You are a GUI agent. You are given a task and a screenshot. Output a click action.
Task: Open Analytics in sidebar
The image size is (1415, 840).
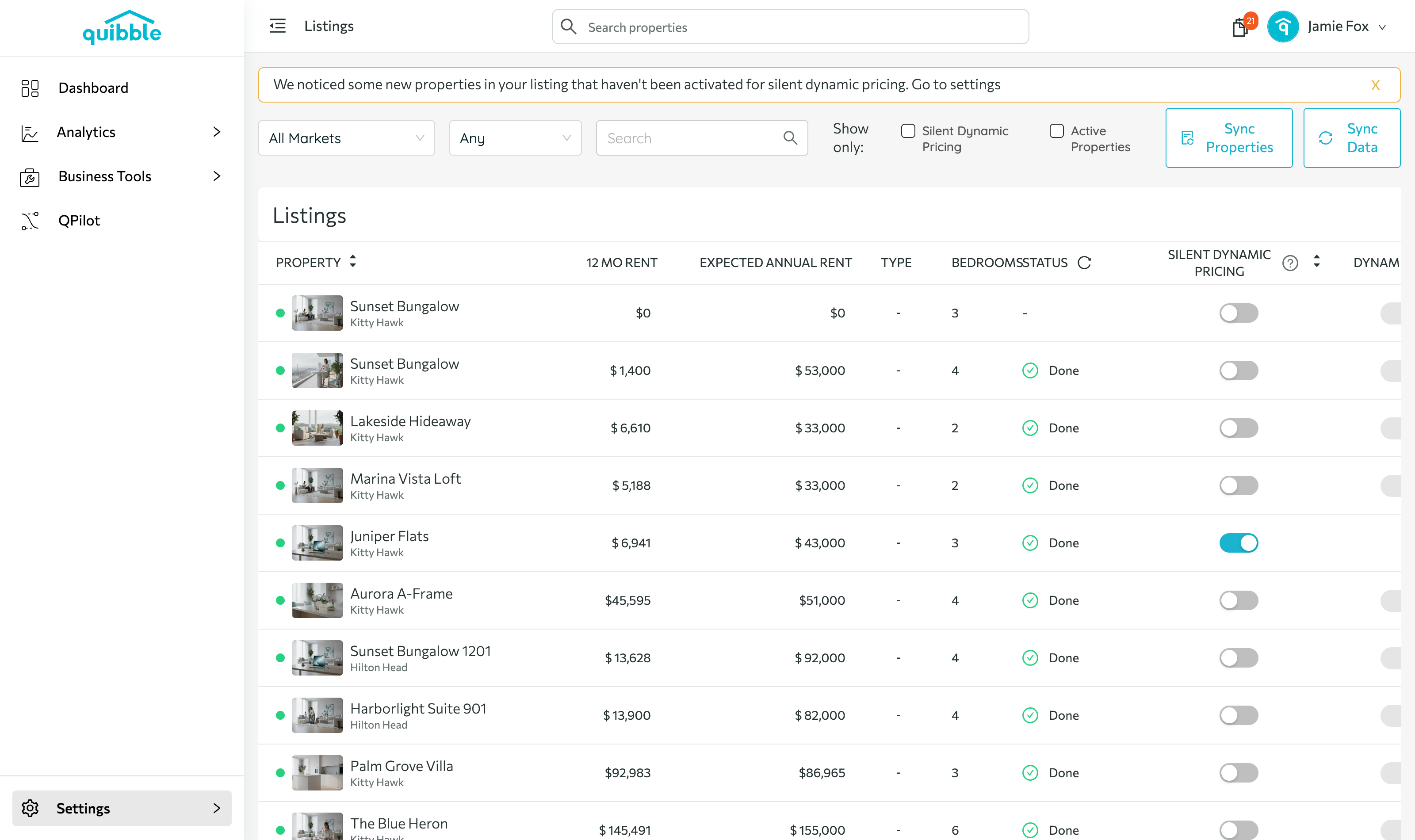point(86,132)
